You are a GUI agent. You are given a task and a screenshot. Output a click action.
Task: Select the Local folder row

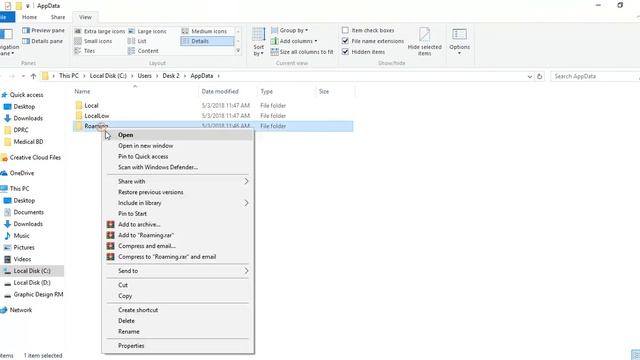click(212, 105)
